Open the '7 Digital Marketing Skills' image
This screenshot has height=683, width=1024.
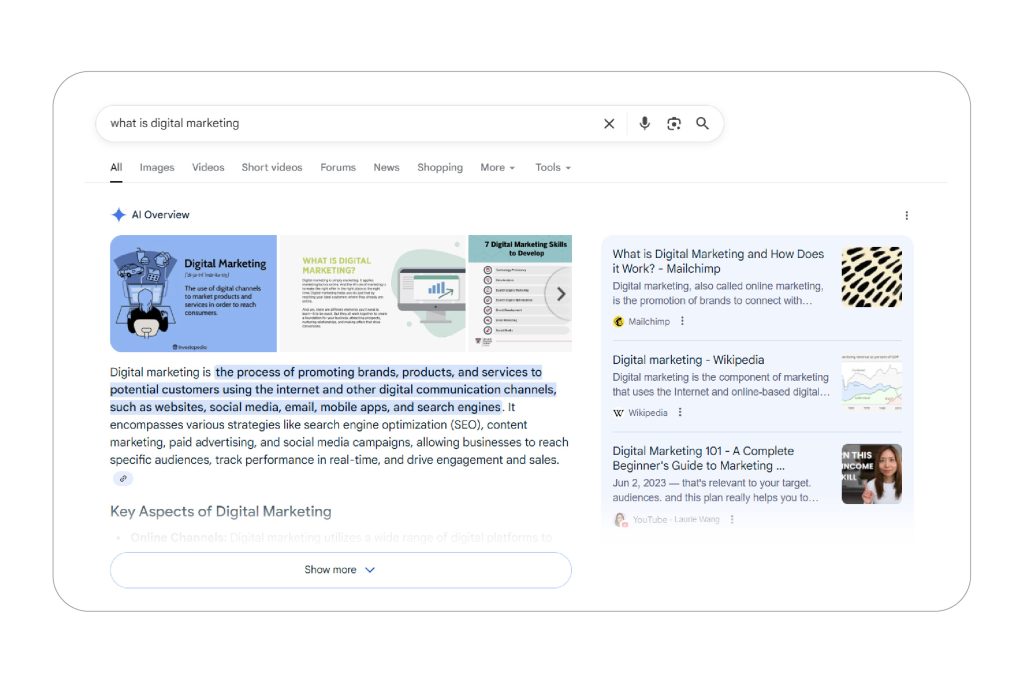(520, 294)
